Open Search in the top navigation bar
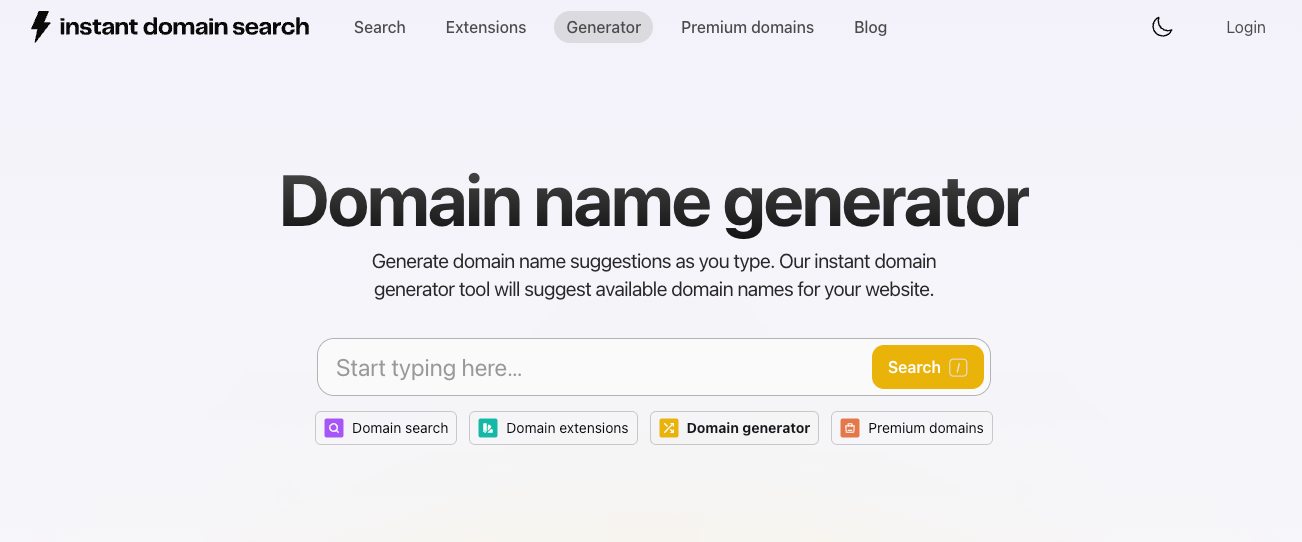Viewport: 1302px width, 542px height. [x=380, y=27]
